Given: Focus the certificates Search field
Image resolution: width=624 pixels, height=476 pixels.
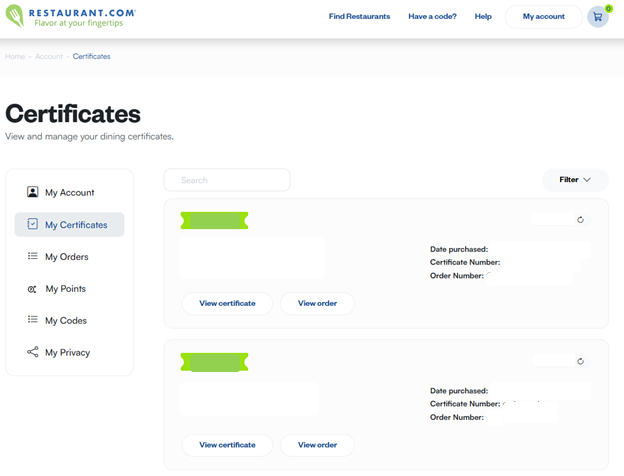Looking at the screenshot, I should tap(227, 180).
